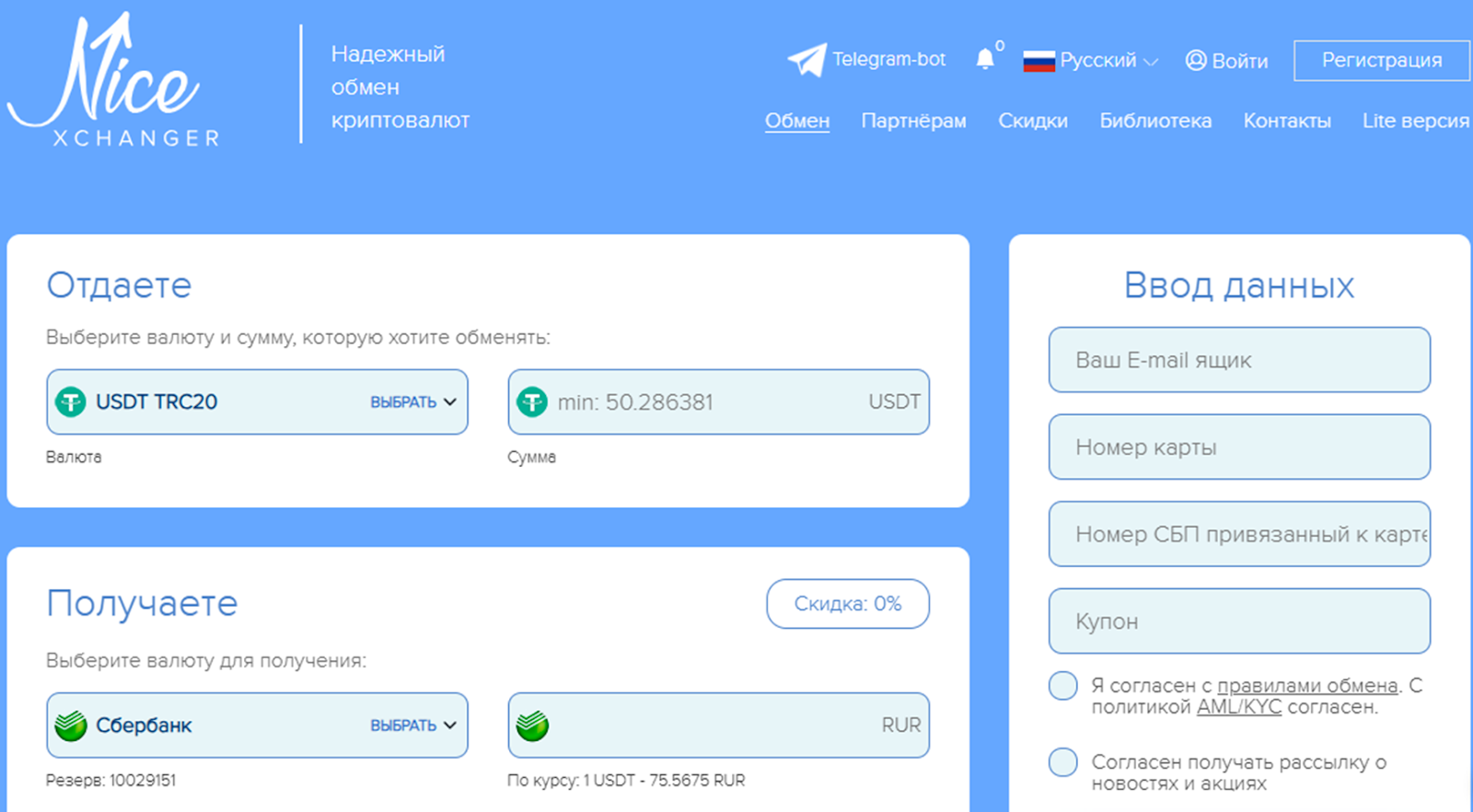
Task: Focus the USDT amount input field
Action: pyautogui.click(x=718, y=402)
